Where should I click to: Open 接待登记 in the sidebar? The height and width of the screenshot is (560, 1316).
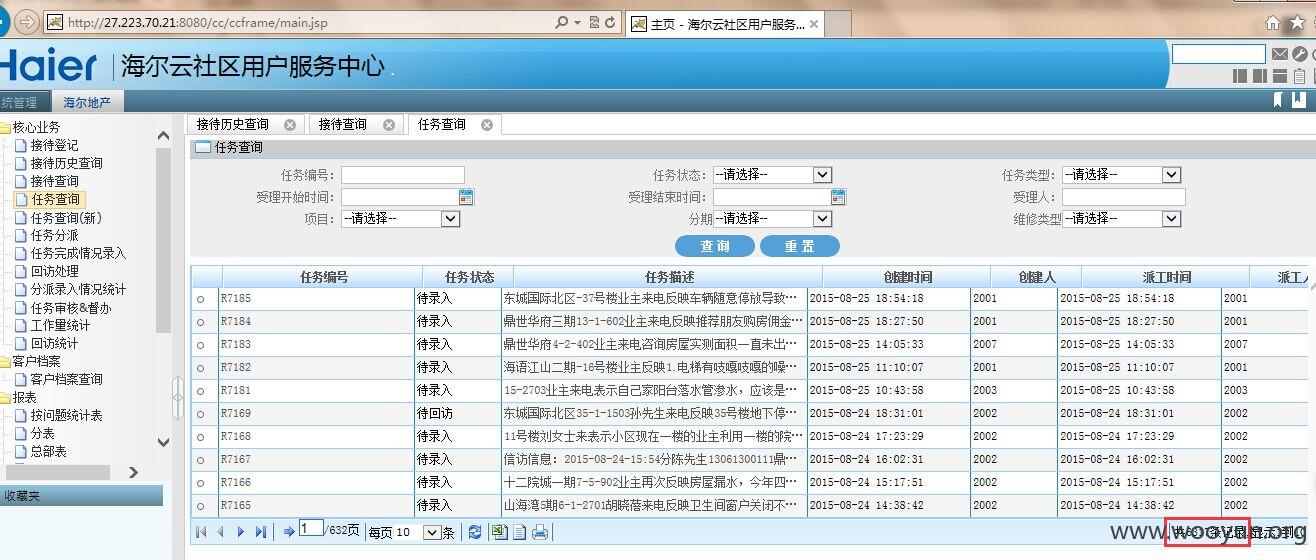[x=54, y=145]
